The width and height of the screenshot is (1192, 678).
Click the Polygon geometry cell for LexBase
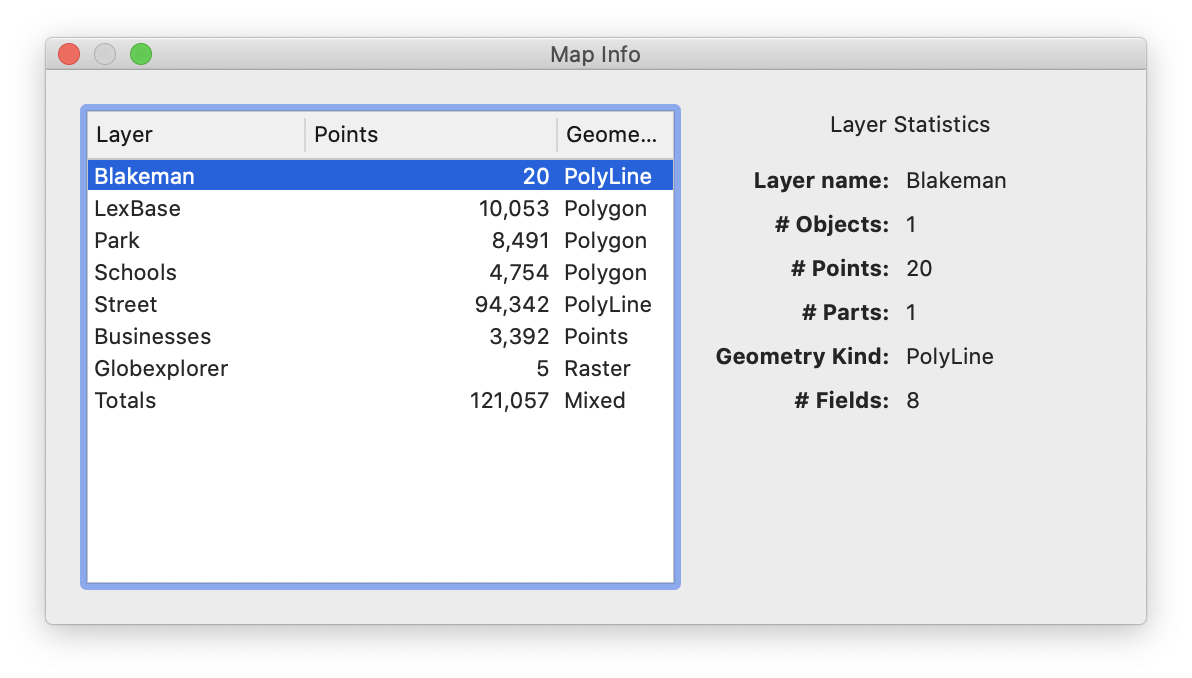(x=605, y=209)
